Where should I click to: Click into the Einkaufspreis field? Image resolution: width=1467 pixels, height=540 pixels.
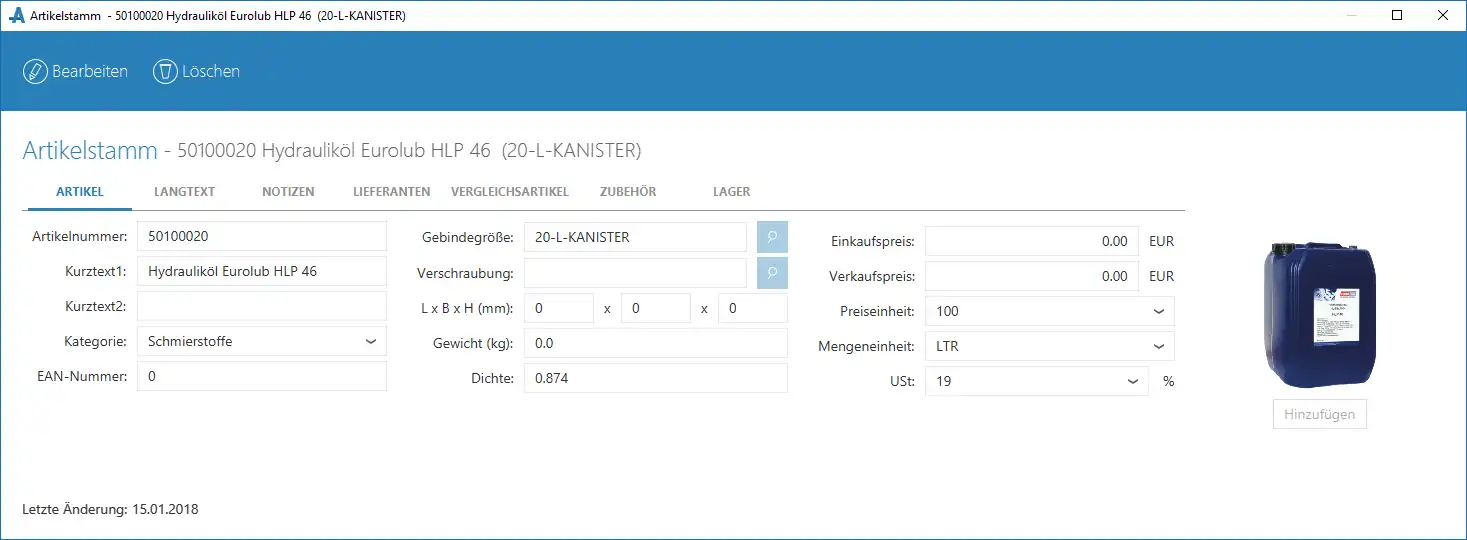[1032, 241]
